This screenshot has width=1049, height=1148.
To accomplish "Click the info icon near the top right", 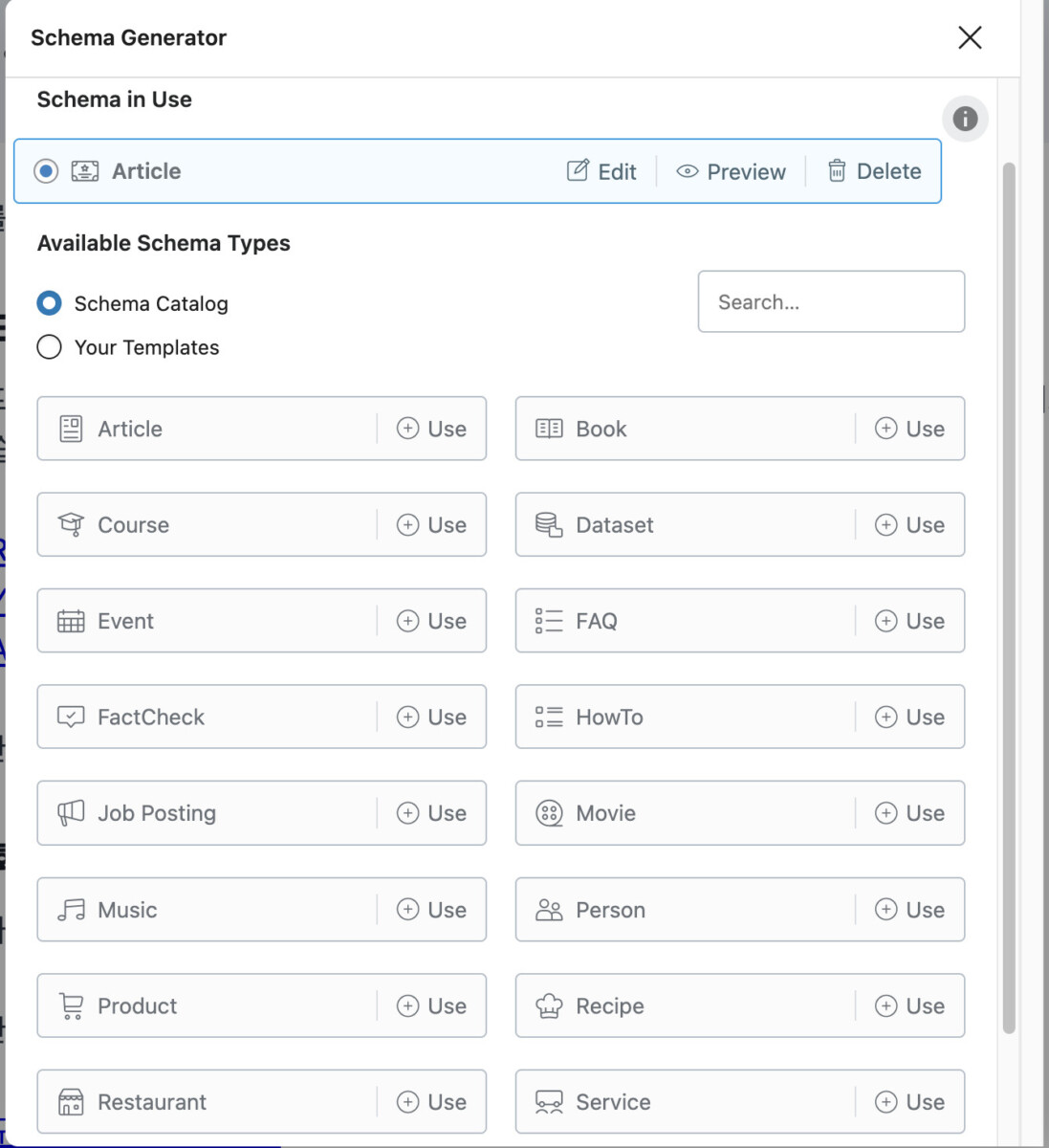I will pyautogui.click(x=965, y=119).
